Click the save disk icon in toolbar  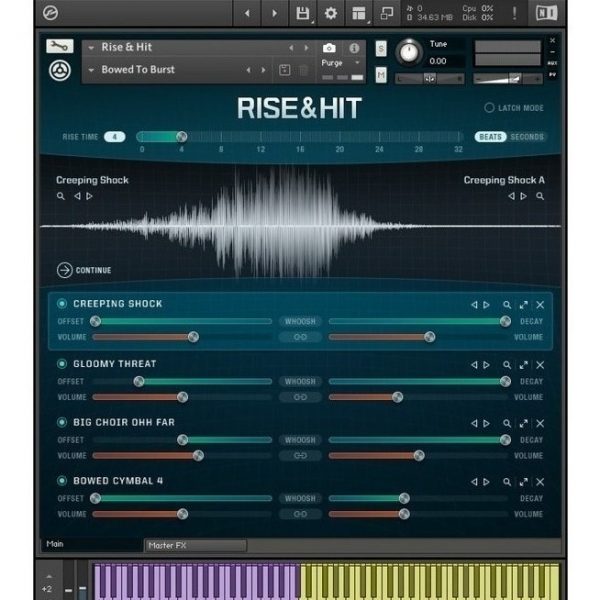pyautogui.click(x=303, y=13)
